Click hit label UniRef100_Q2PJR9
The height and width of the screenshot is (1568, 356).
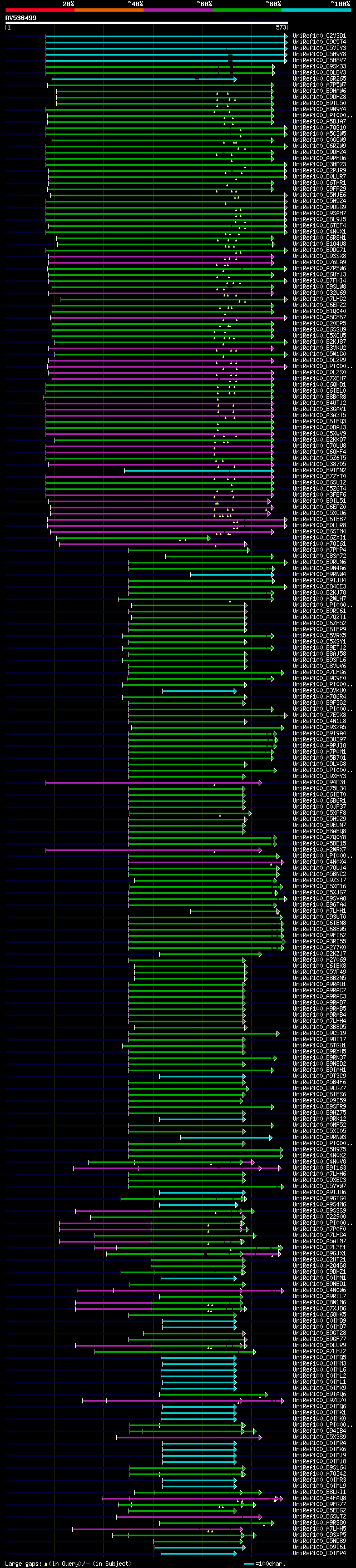(319, 170)
